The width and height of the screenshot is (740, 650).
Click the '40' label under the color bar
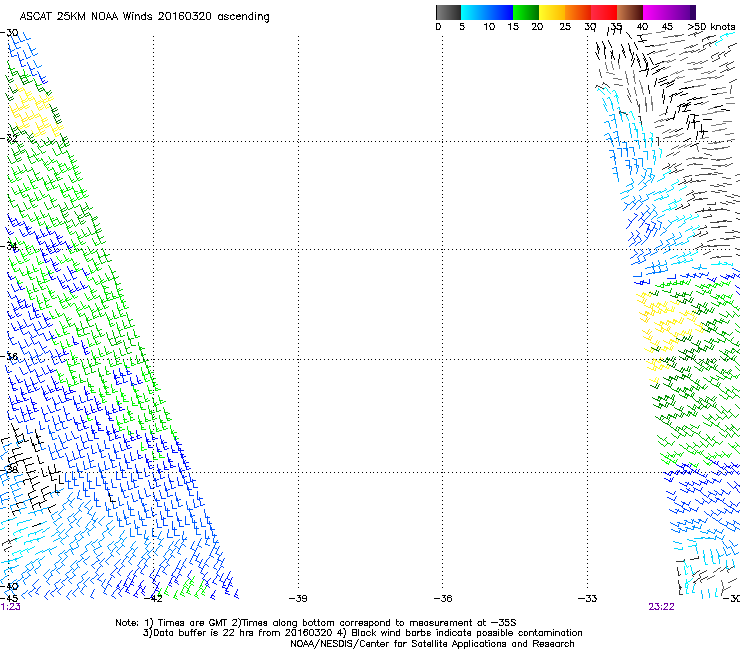(x=642, y=27)
